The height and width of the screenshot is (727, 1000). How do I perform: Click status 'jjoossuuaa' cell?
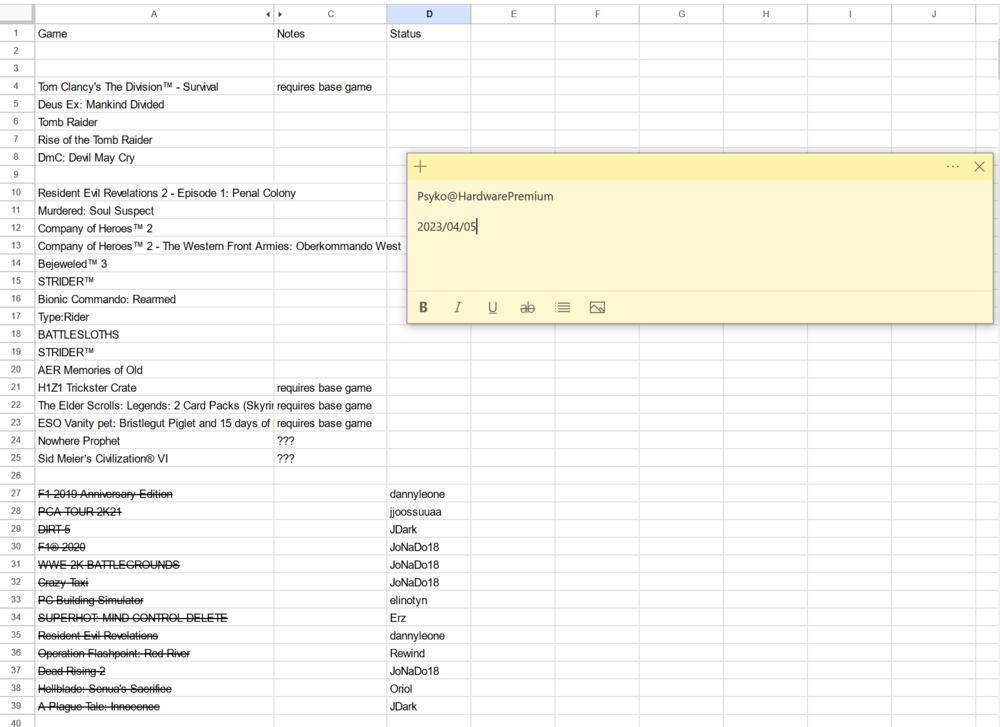tap(429, 511)
